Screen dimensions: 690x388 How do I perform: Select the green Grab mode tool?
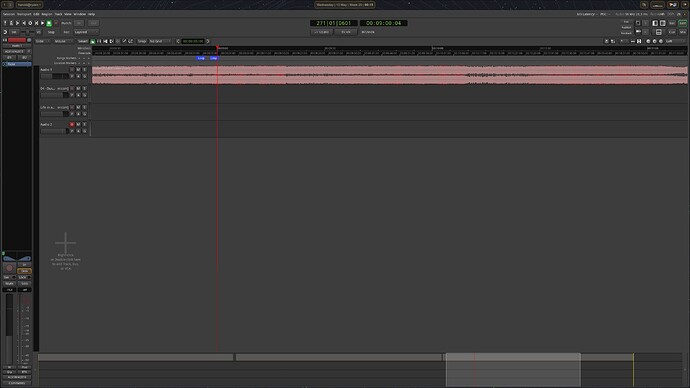(92, 41)
